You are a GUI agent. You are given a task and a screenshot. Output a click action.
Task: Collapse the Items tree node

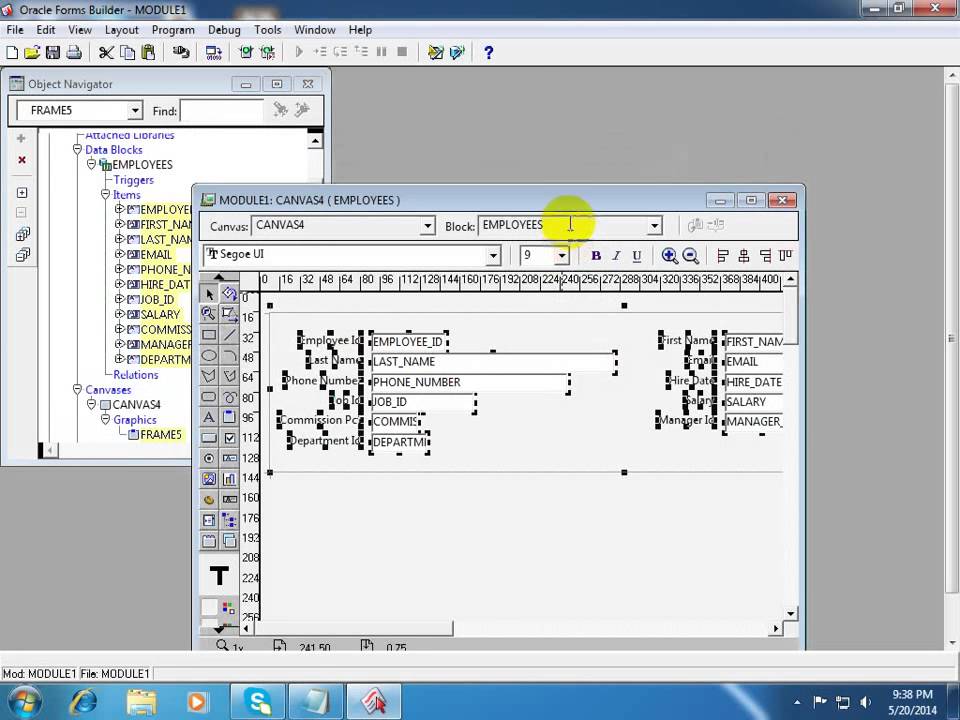(105, 194)
